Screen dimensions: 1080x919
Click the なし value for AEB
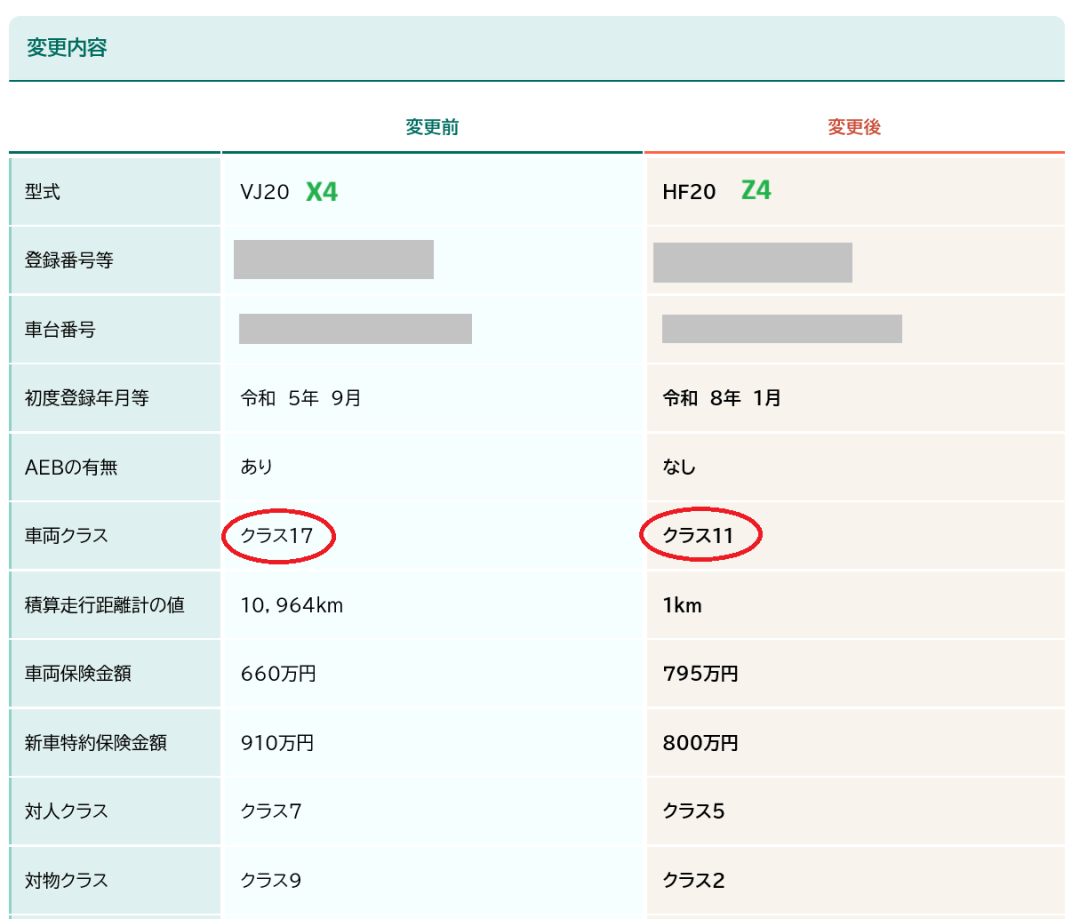pos(679,467)
